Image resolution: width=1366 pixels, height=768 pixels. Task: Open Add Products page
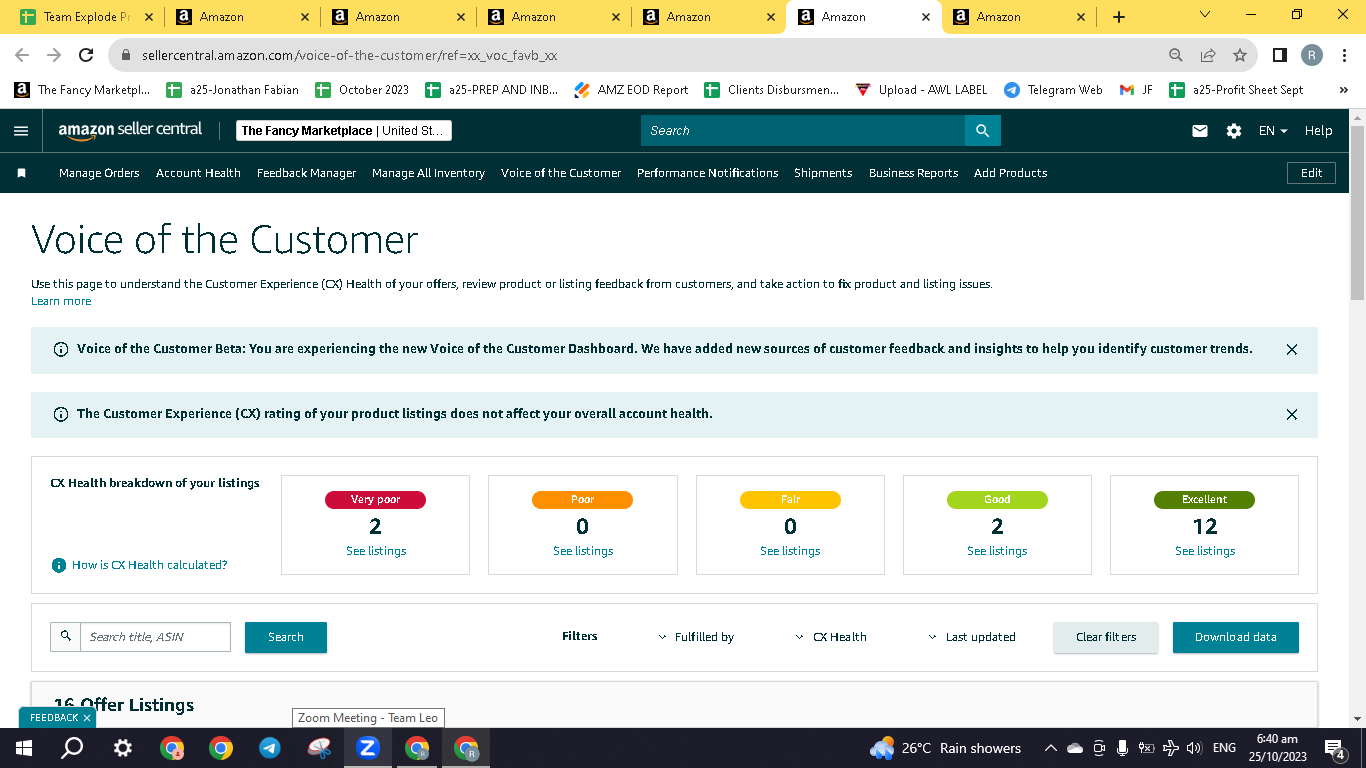point(1010,173)
